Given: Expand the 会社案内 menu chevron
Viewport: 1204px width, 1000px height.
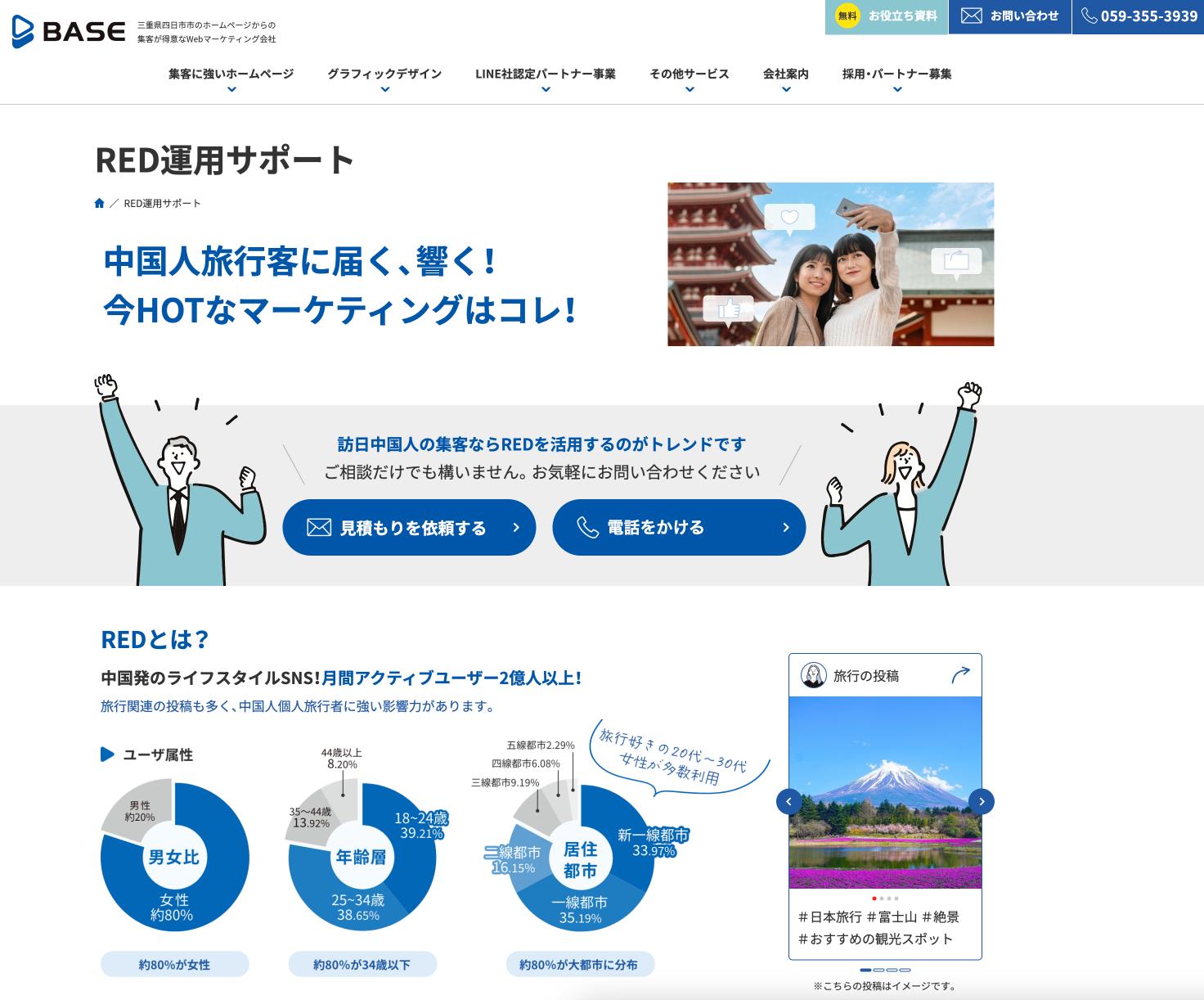Looking at the screenshot, I should pyautogui.click(x=786, y=89).
